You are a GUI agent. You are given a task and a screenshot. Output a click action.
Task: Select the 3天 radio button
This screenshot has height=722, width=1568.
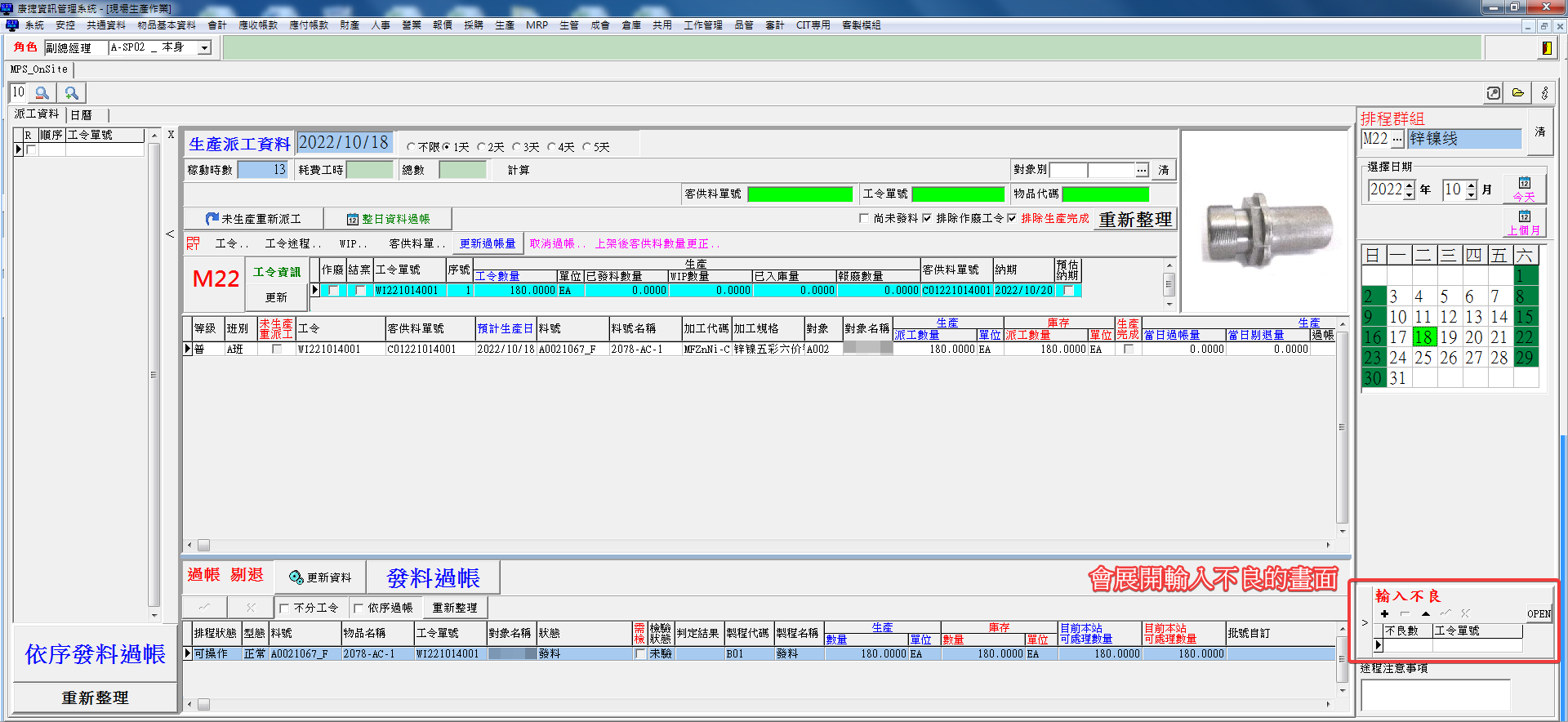point(517,147)
